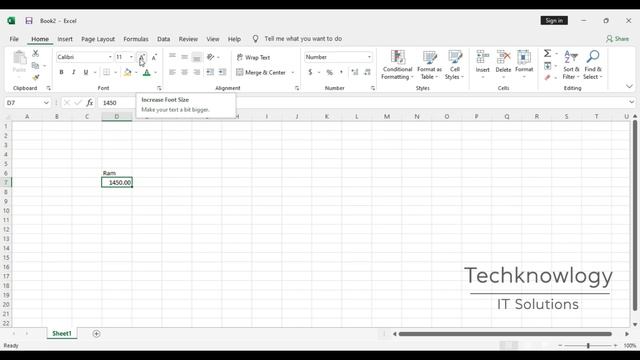Screen dimensions: 640x360
Task: Click the Decrease Font Size button
Action: tap(154, 57)
